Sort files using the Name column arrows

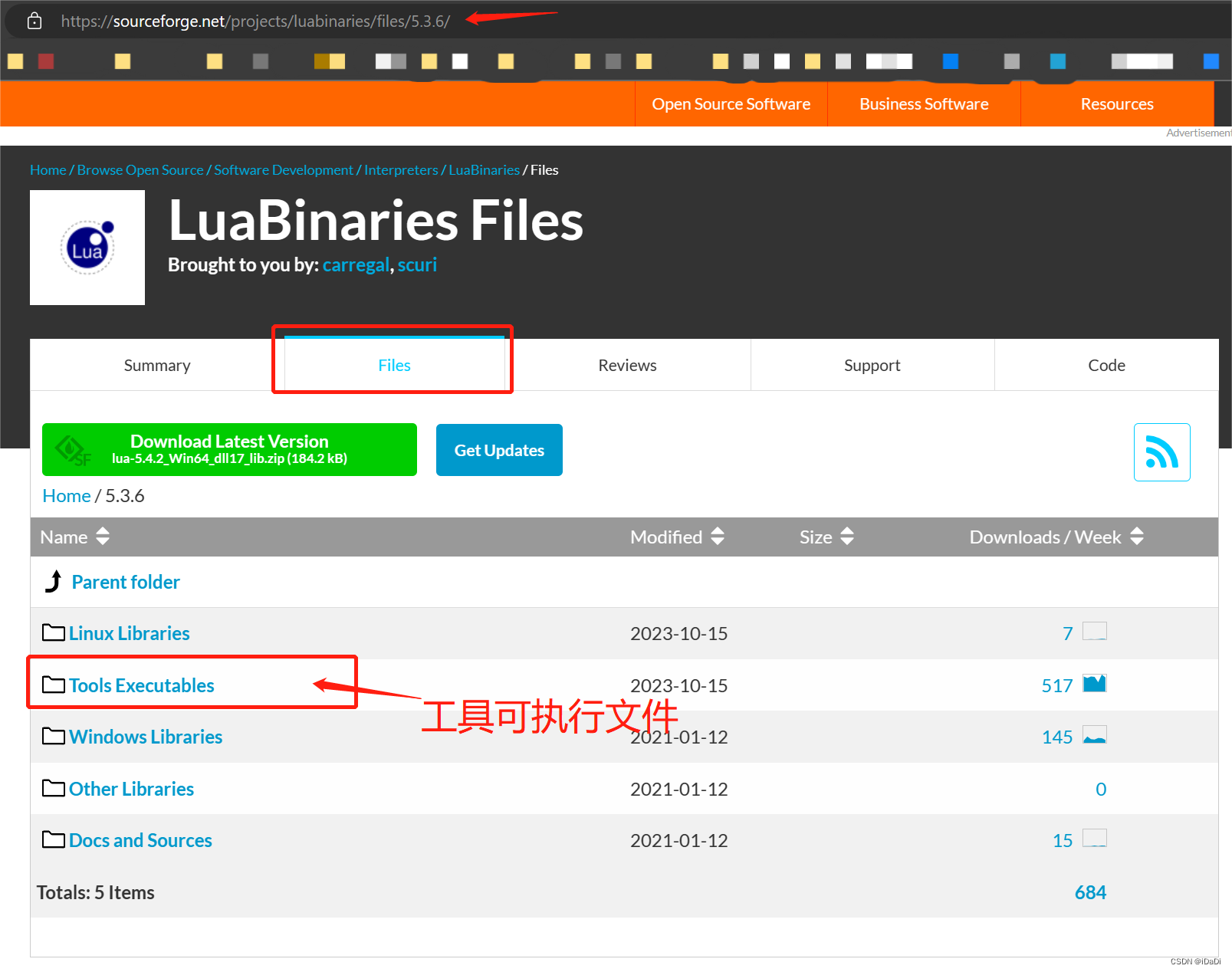coord(102,537)
